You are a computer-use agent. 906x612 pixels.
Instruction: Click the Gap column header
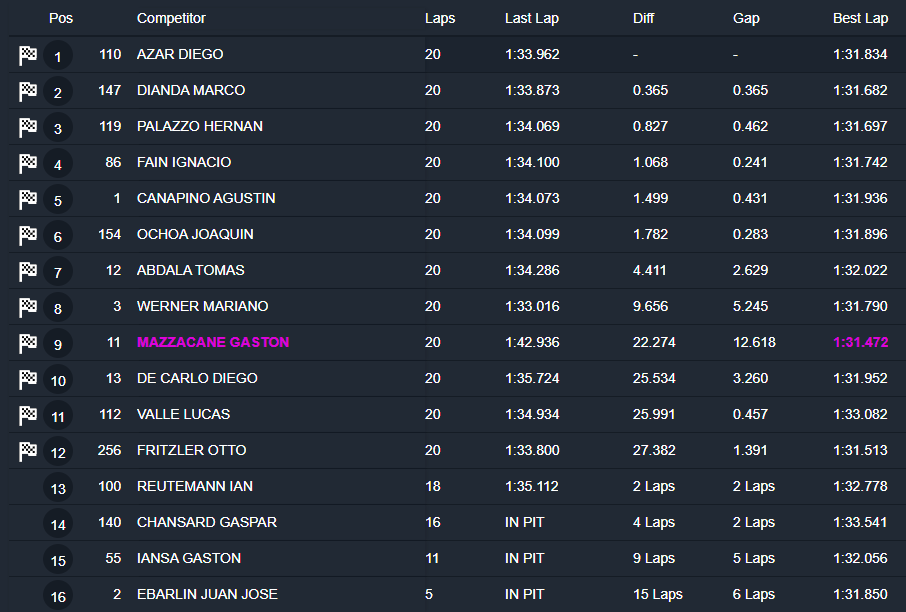(747, 19)
